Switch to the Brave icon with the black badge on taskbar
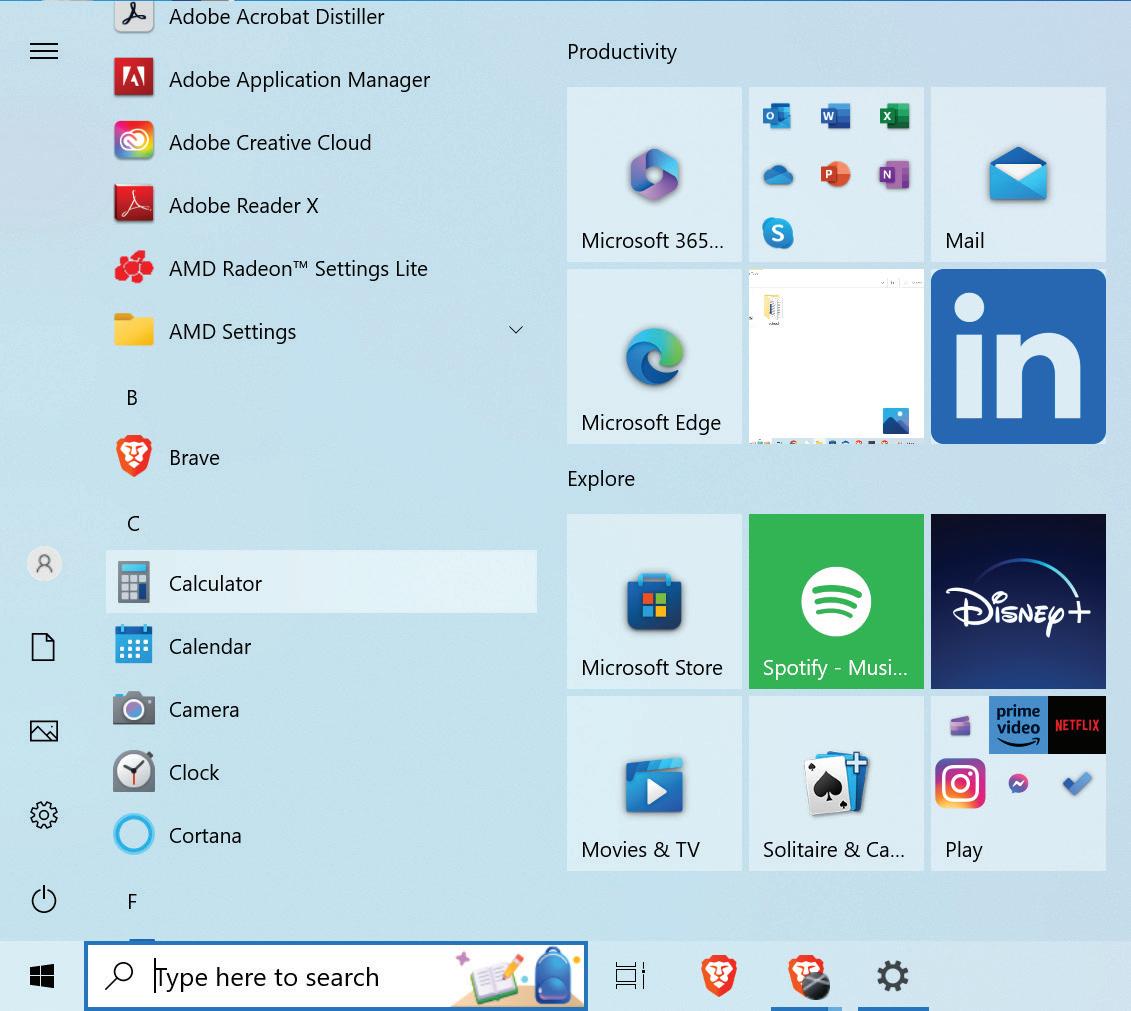Screen dimensions: 1131x1011 pyautogui.click(x=807, y=976)
